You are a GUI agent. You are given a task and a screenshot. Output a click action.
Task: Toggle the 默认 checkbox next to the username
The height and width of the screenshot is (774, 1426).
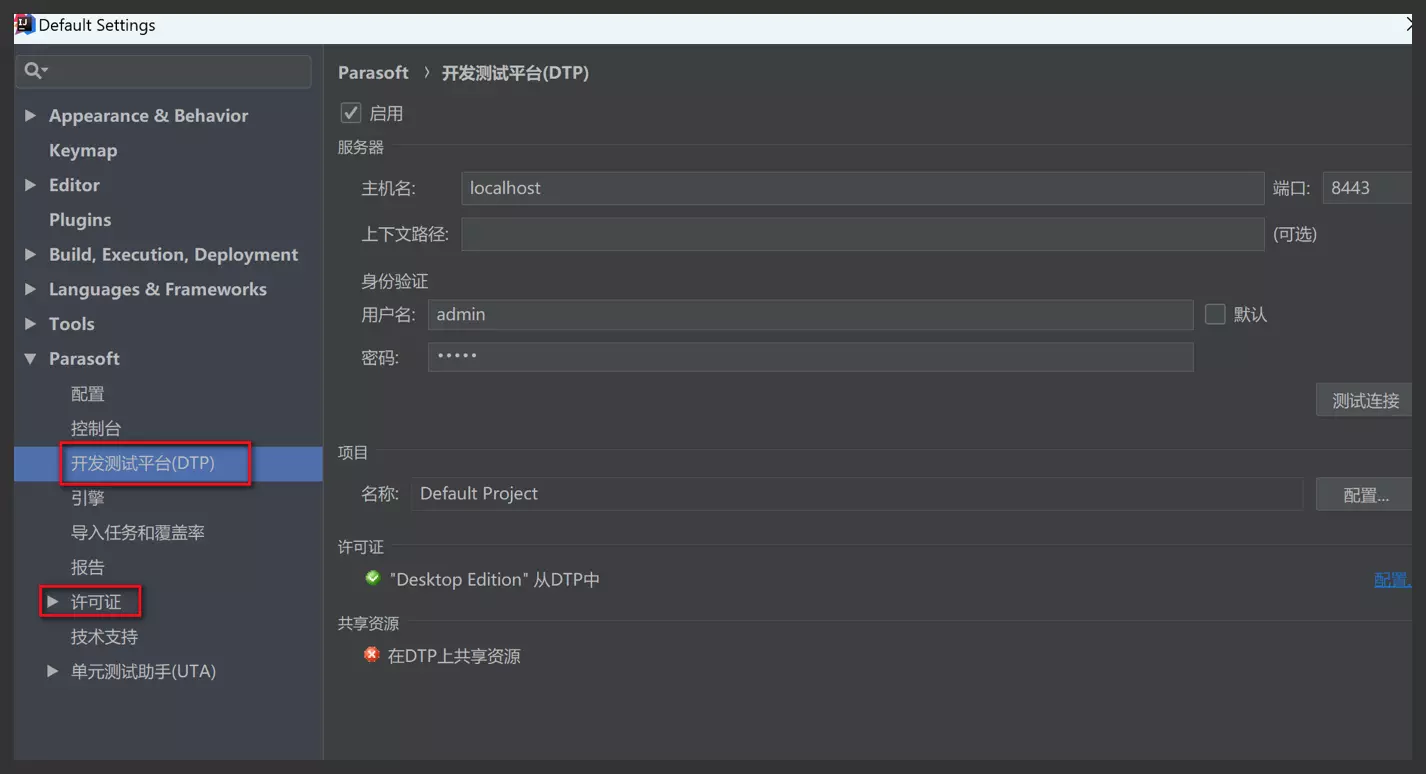tap(1215, 314)
